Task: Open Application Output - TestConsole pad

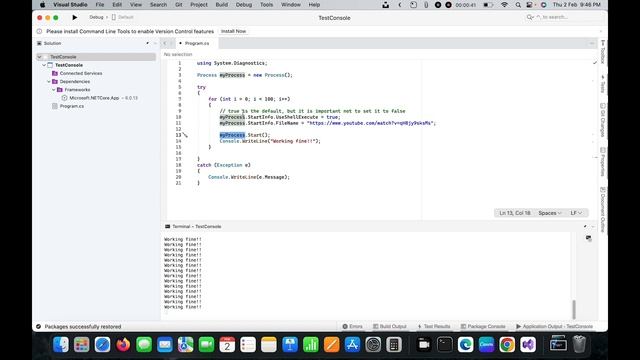Action: pos(554,327)
